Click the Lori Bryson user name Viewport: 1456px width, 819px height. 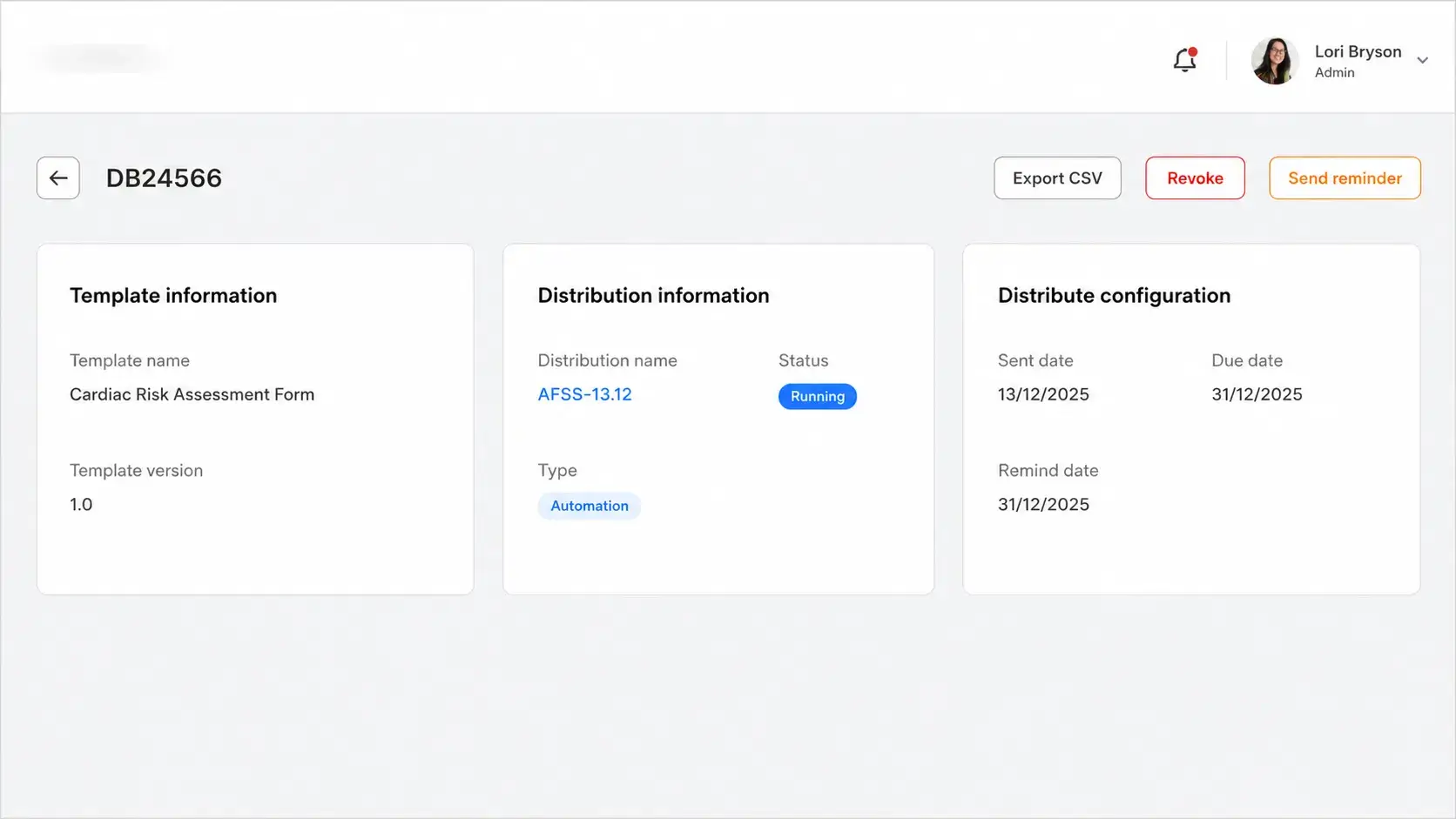tap(1358, 51)
